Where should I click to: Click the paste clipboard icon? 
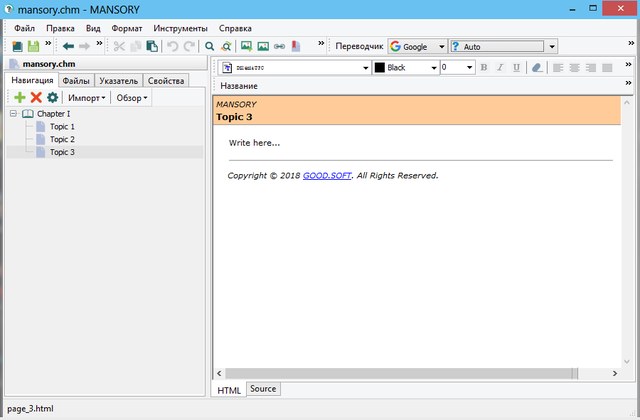click(152, 46)
